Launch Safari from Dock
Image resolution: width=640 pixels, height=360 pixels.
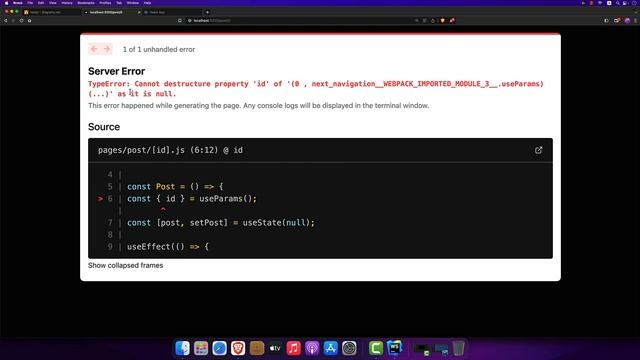[219, 348]
